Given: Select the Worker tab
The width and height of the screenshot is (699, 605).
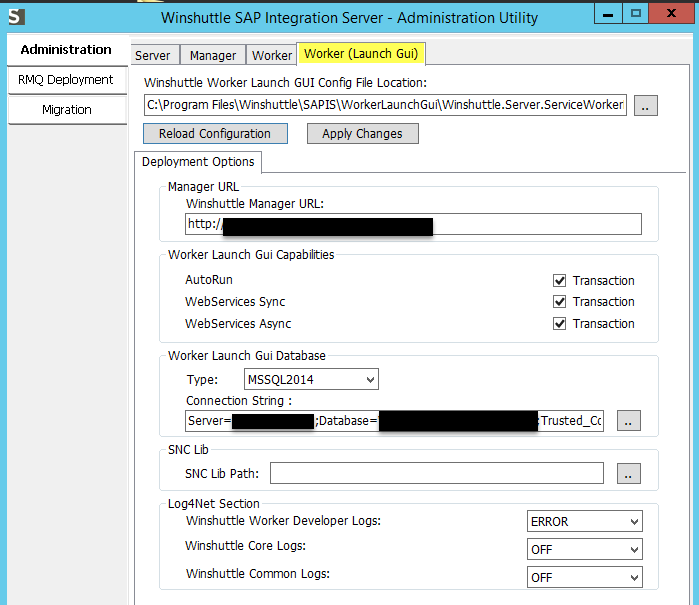Looking at the screenshot, I should 271,55.
